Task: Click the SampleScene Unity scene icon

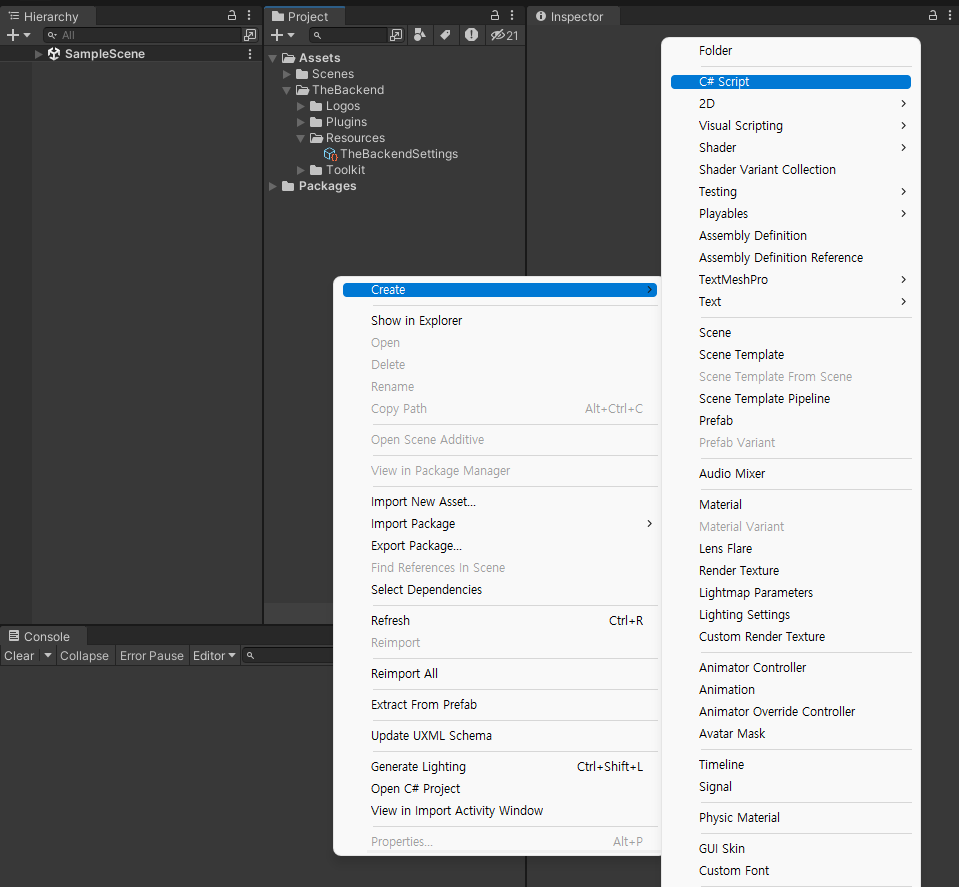Action: [54, 54]
